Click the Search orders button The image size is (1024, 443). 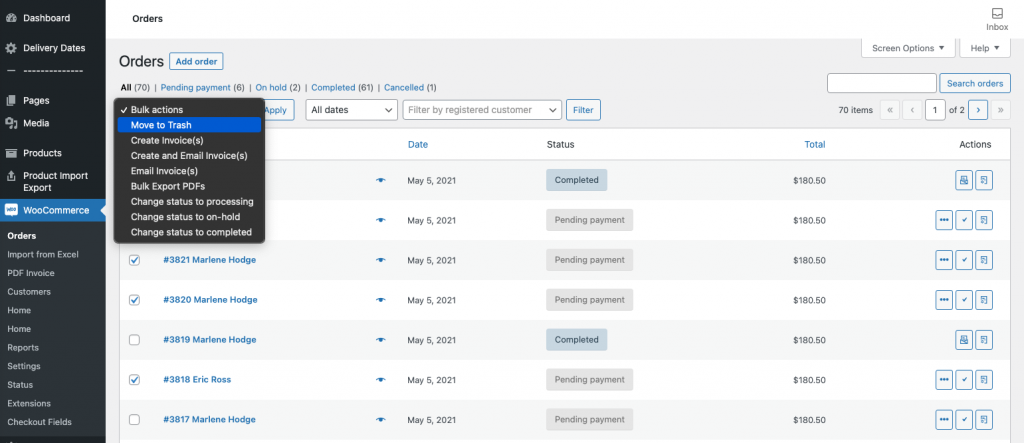pyautogui.click(x=975, y=84)
